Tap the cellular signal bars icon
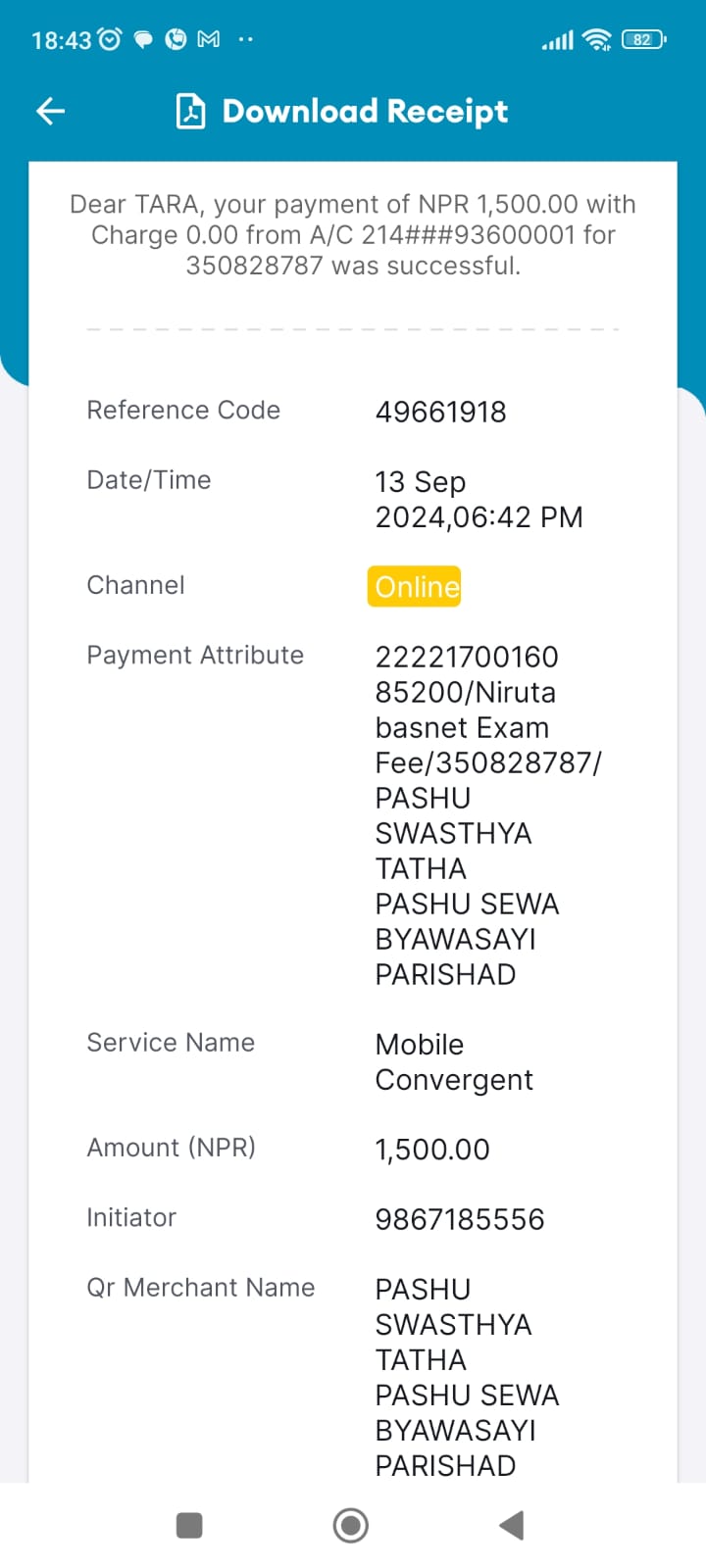 click(x=558, y=40)
